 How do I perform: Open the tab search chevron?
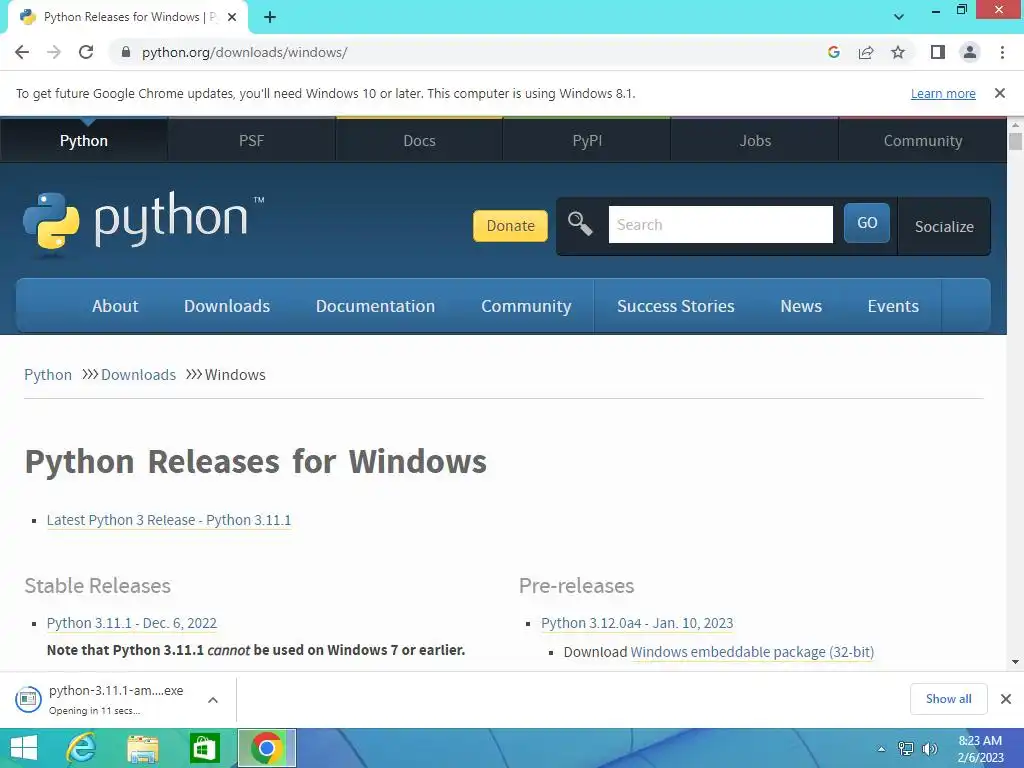click(899, 17)
